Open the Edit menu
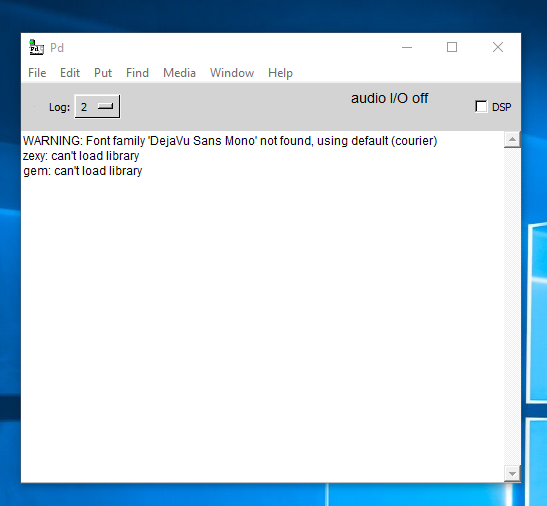This screenshot has height=506, width=547. coord(70,73)
